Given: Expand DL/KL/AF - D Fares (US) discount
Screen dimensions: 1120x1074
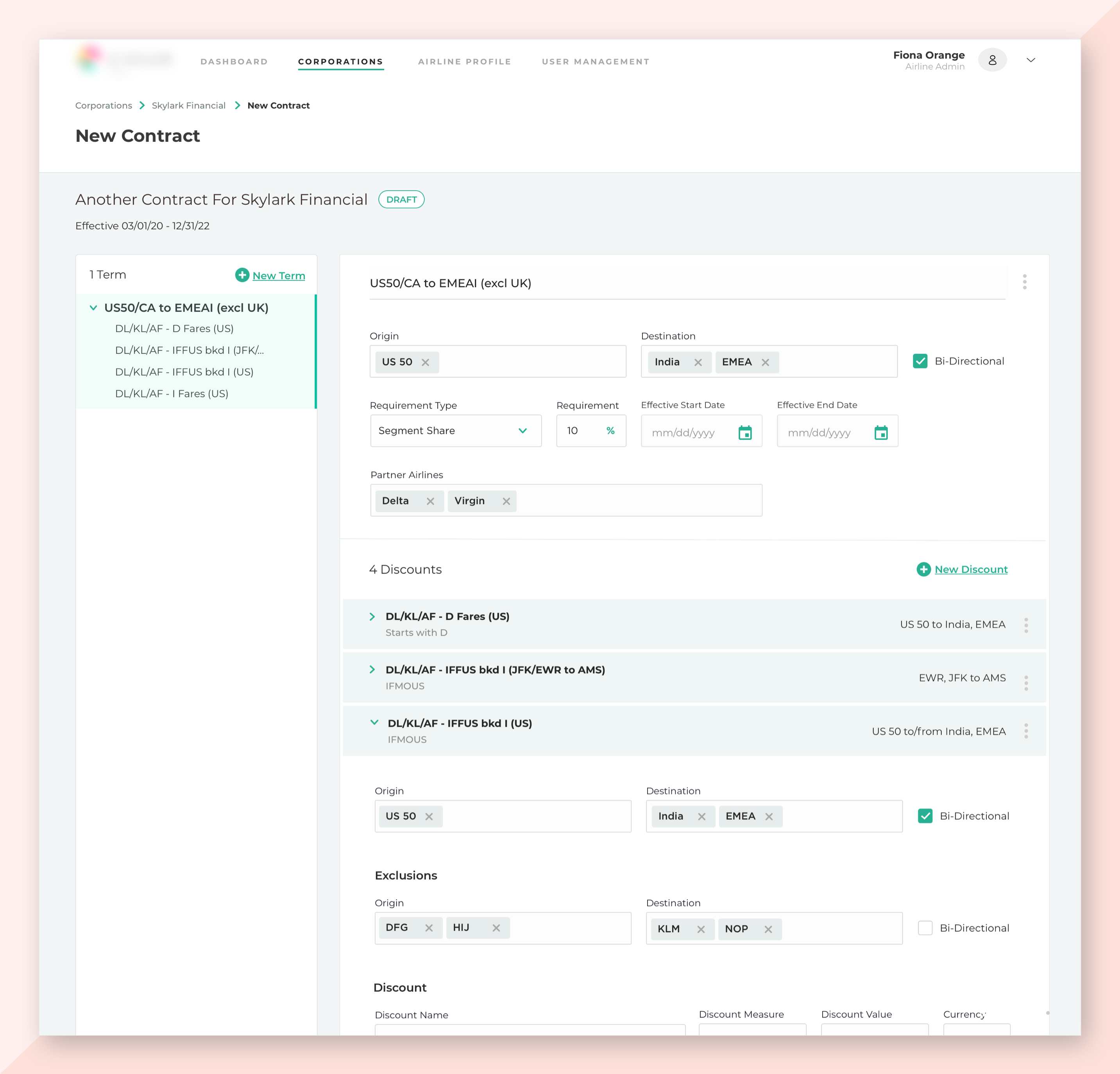Looking at the screenshot, I should (372, 617).
